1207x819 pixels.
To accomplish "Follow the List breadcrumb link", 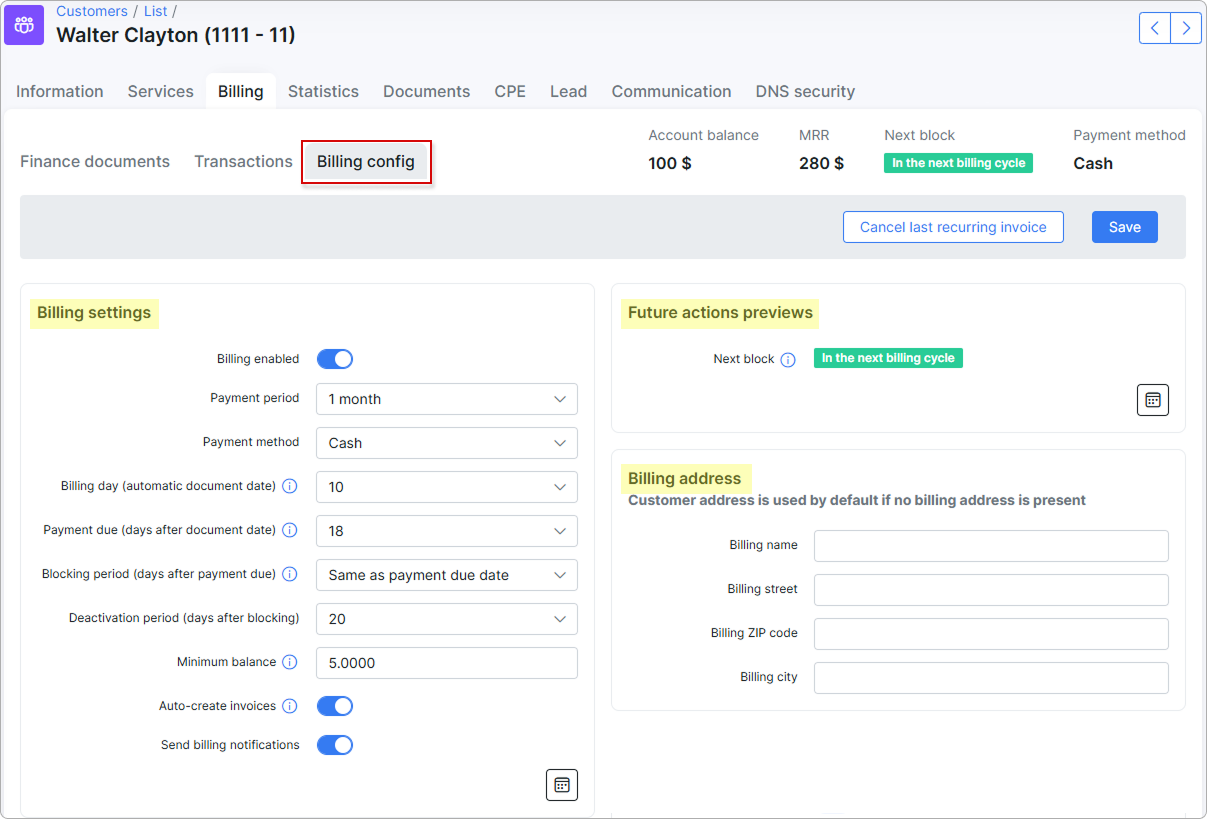I will click(x=156, y=11).
